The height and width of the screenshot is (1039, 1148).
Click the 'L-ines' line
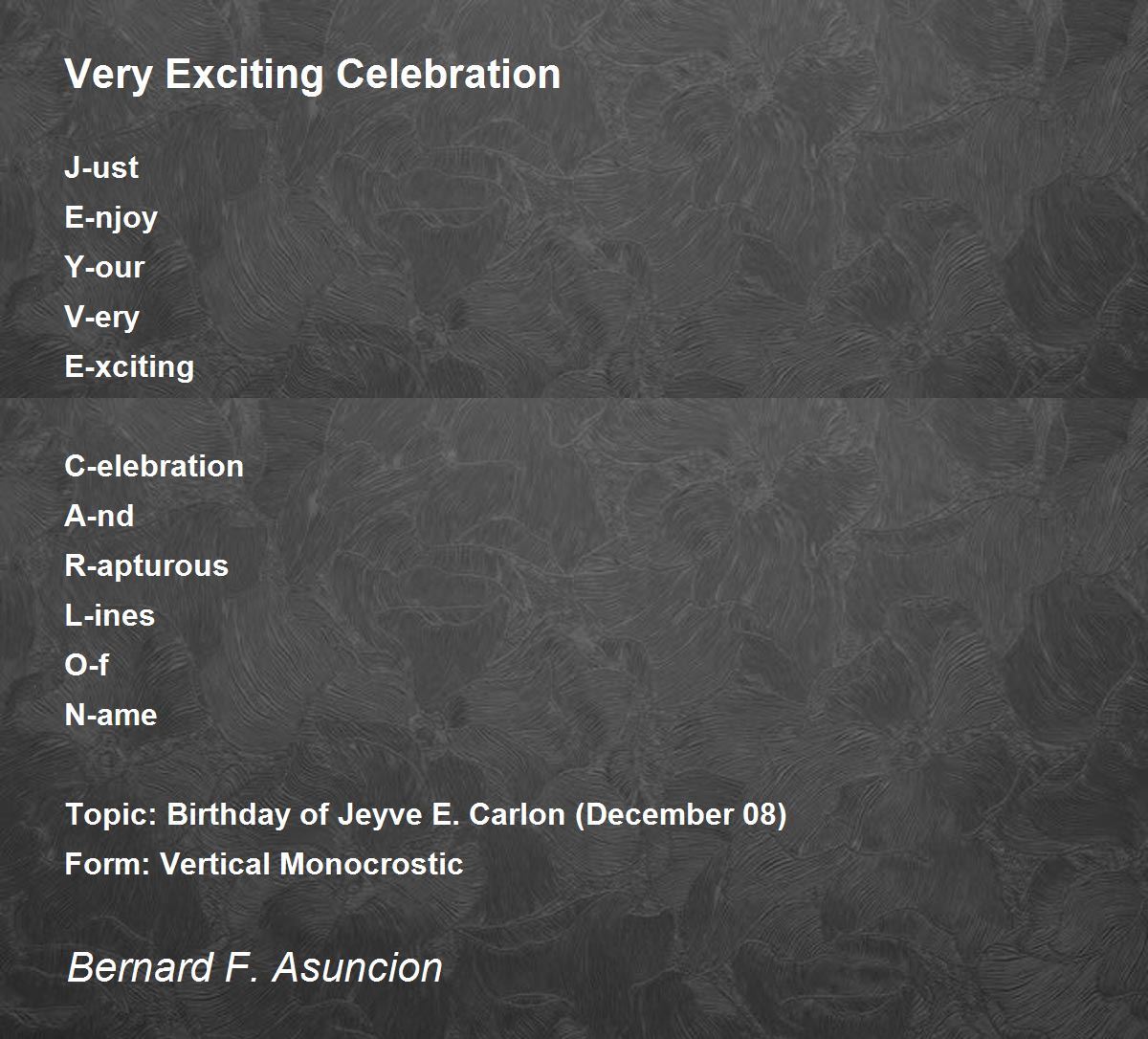110,615
